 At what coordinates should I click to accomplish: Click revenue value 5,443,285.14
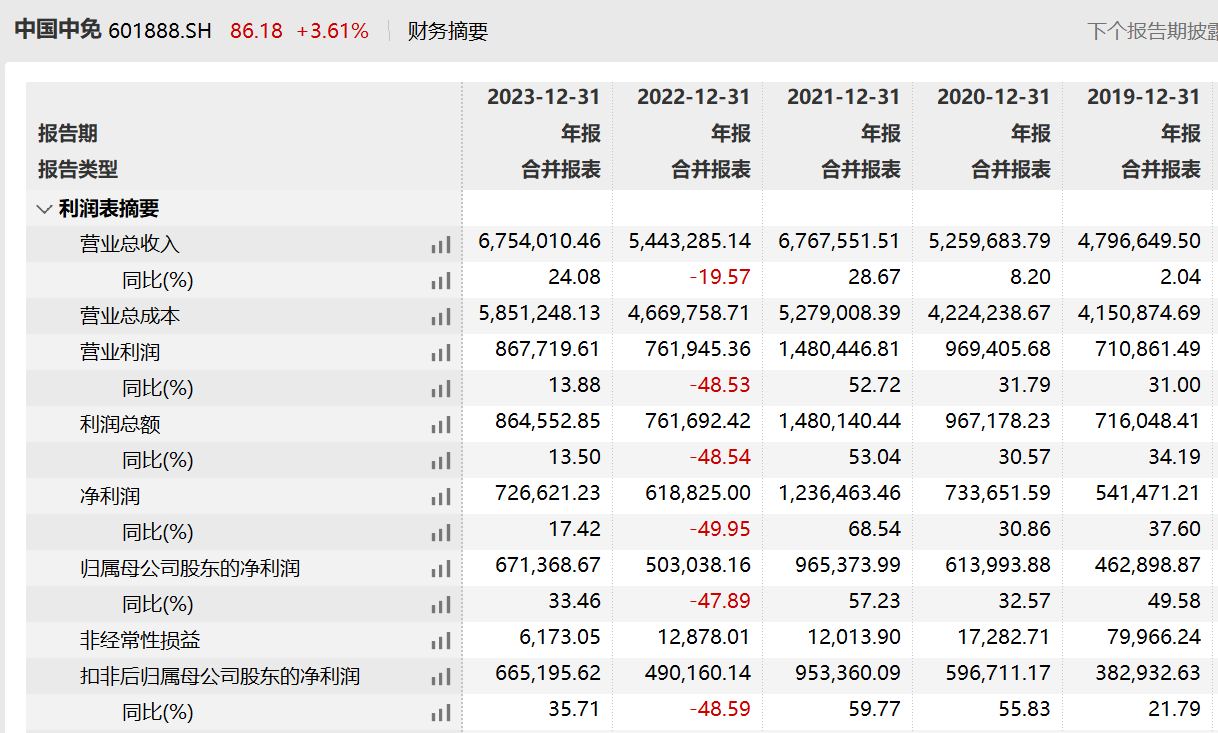(x=690, y=241)
